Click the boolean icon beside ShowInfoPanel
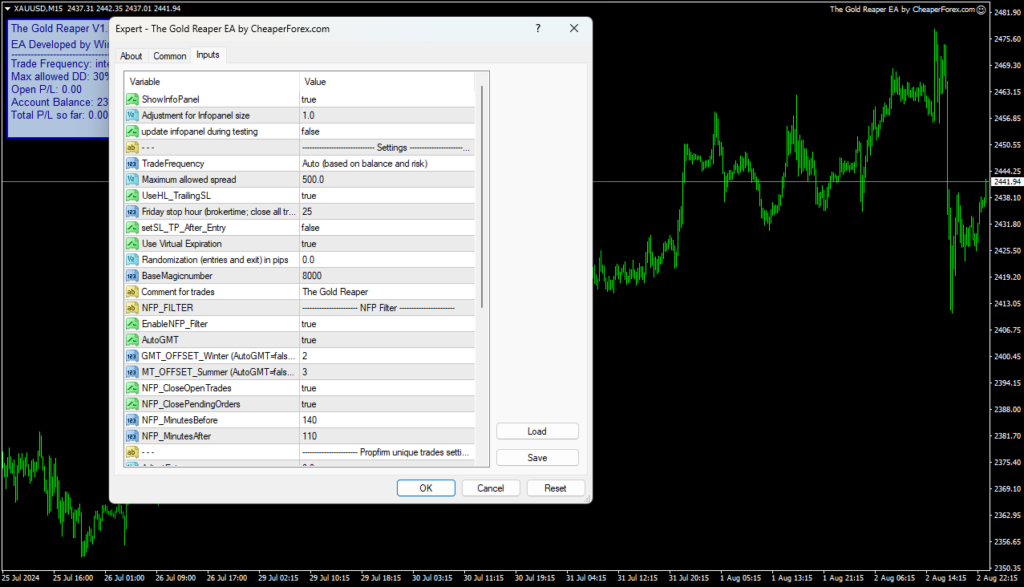This screenshot has width=1024, height=587. 131,100
